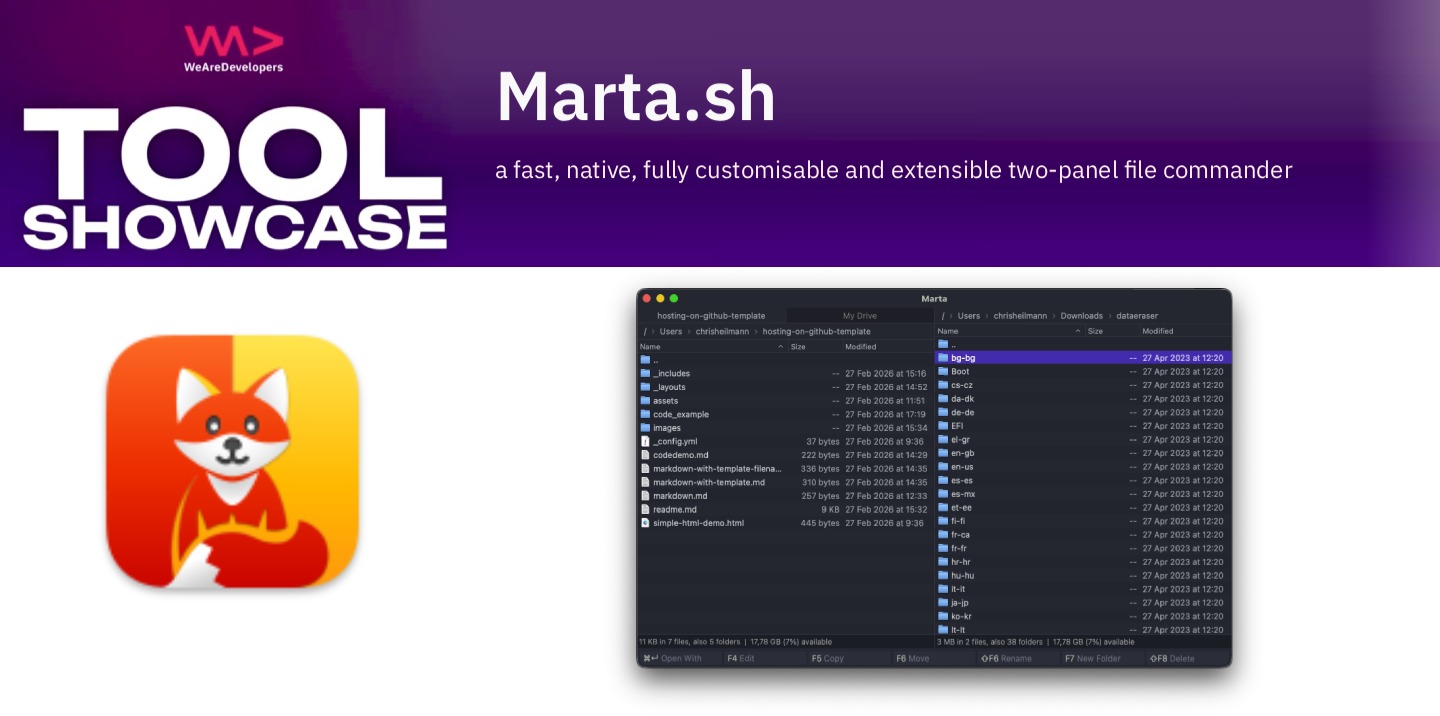The width and height of the screenshot is (1440, 716).
Task: Select the ko-kr folder name
Action: (x=960, y=616)
